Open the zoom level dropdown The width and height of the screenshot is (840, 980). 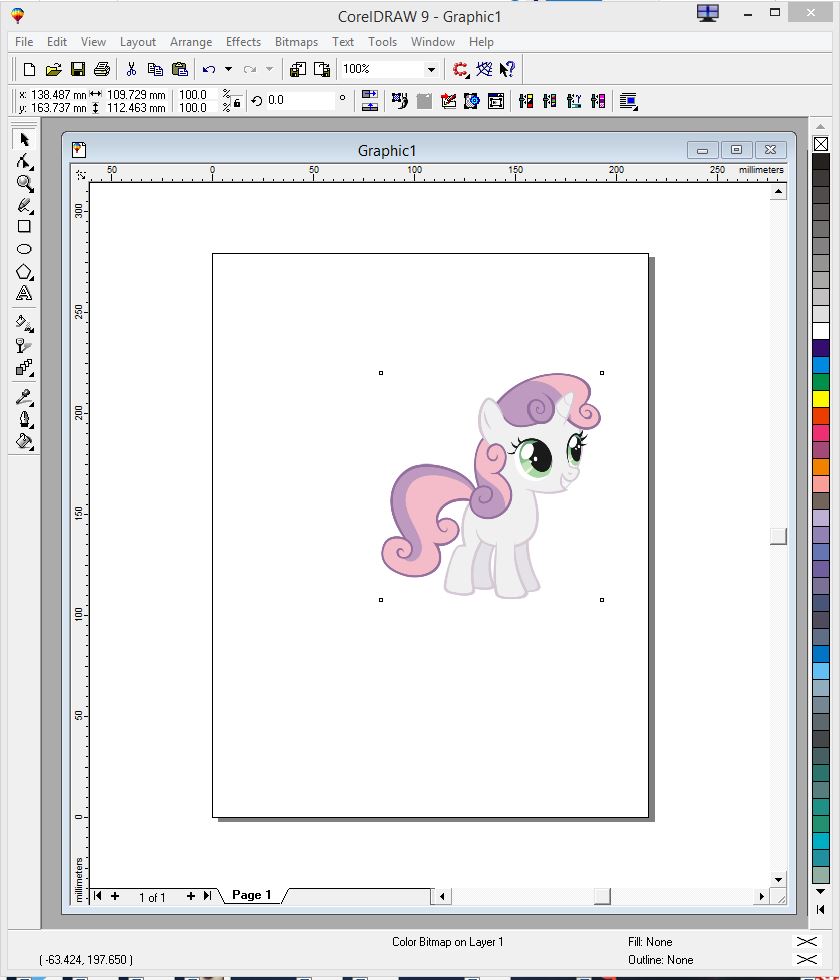(430, 69)
